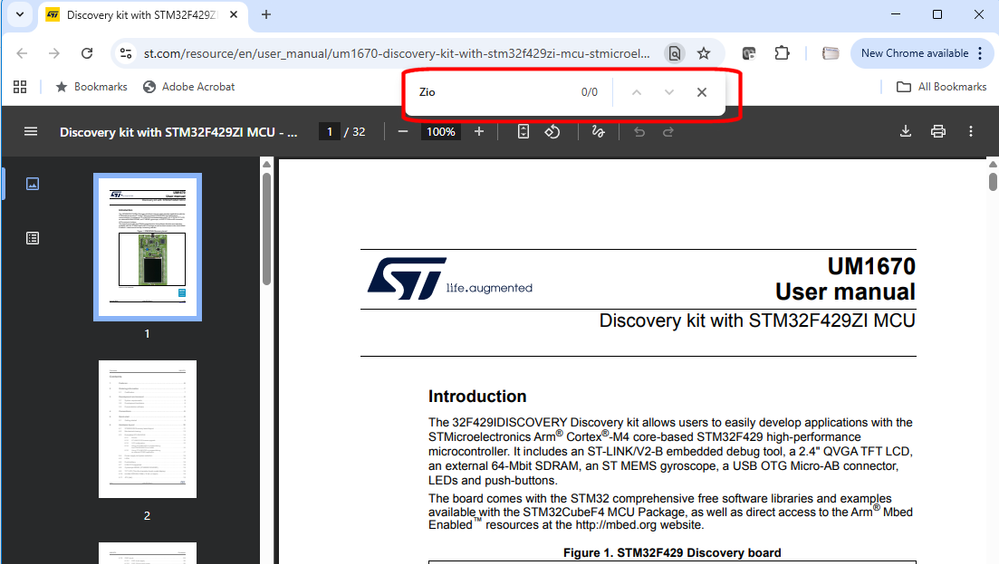Click the ST life.augmented logo
Screen dimensions: 999x564
[450, 279]
